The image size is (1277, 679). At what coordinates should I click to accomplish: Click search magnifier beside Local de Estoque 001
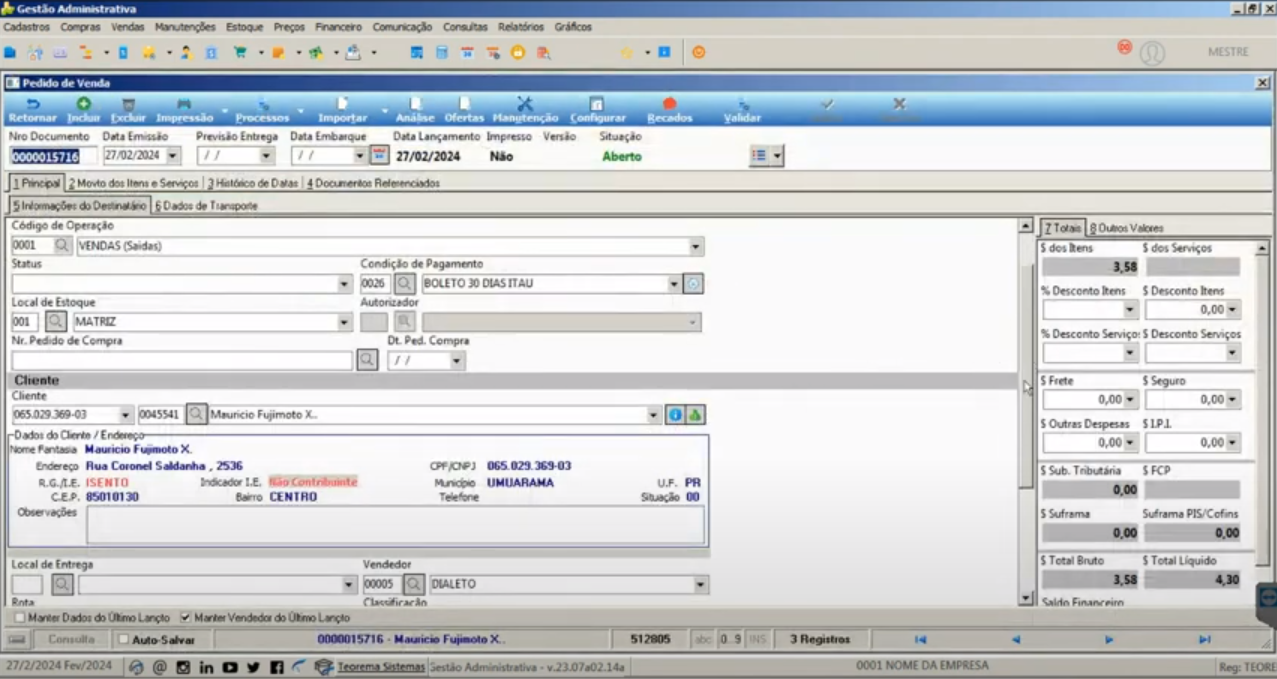click(56, 322)
